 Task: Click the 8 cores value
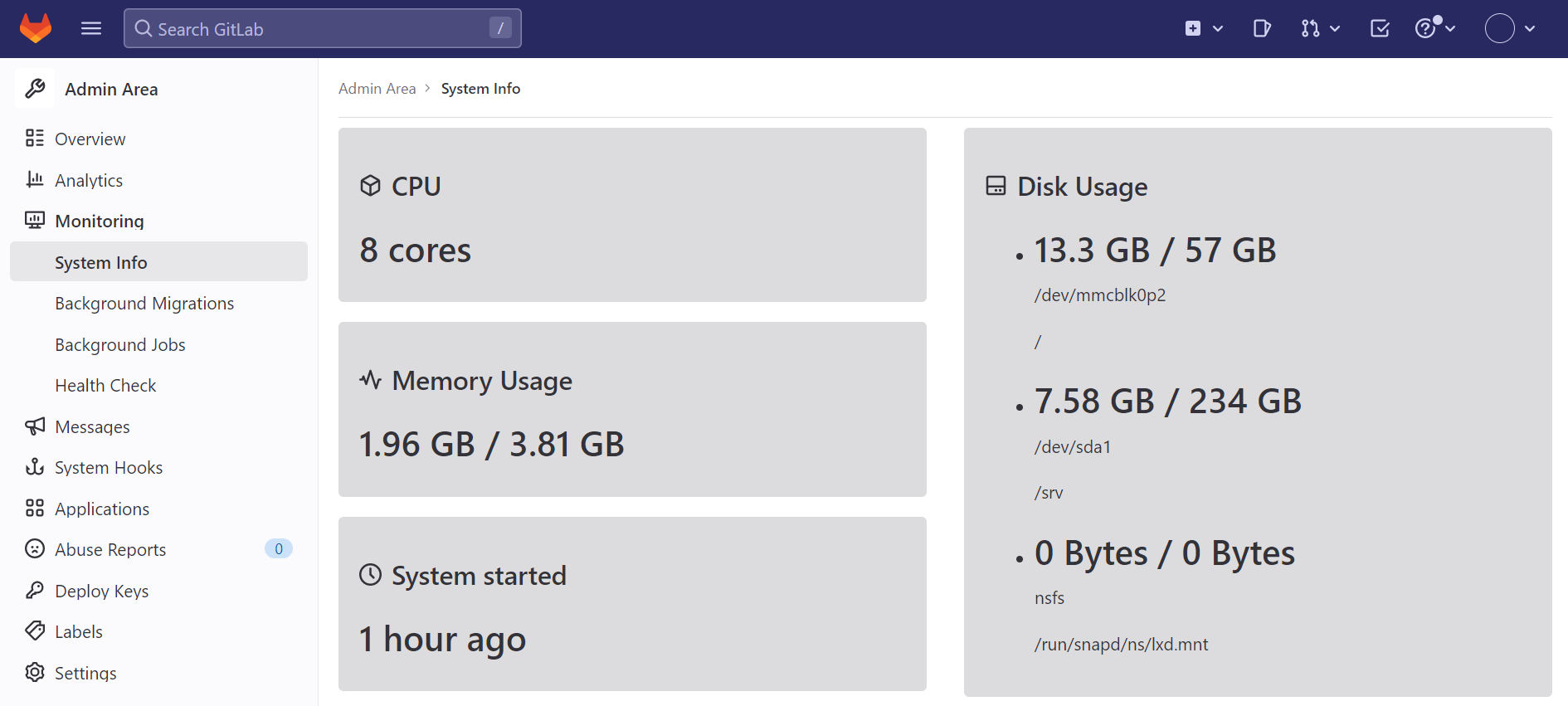pyautogui.click(x=416, y=250)
